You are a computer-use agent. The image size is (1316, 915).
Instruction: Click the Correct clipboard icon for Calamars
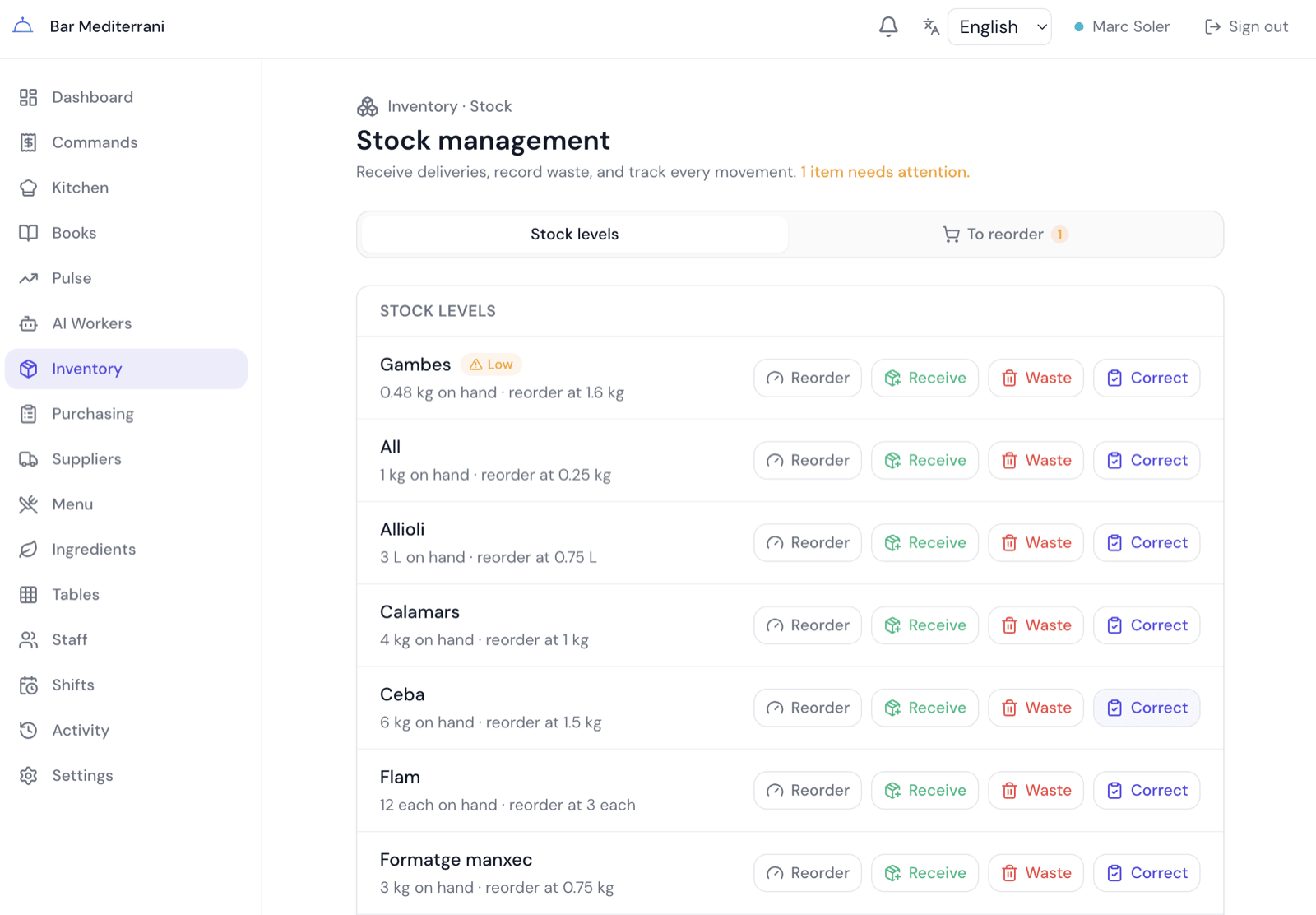1114,625
